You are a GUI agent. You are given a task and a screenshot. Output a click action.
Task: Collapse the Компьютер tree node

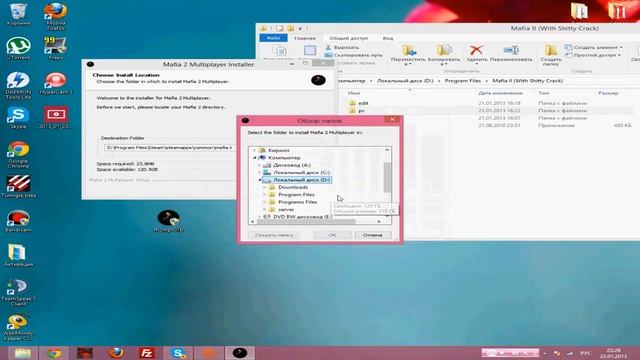[255, 158]
